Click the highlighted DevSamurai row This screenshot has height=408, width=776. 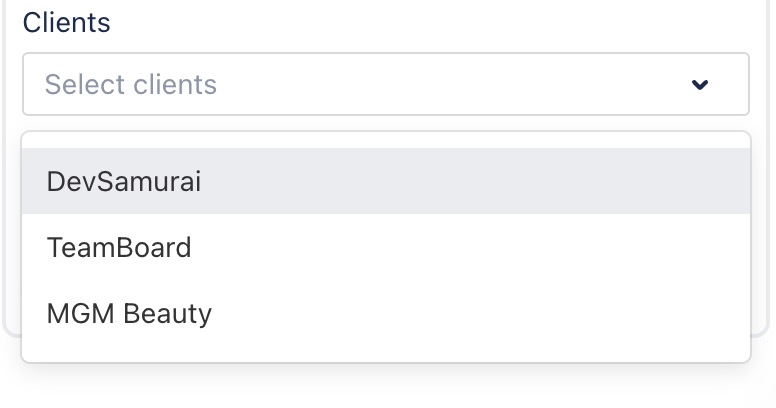point(386,182)
